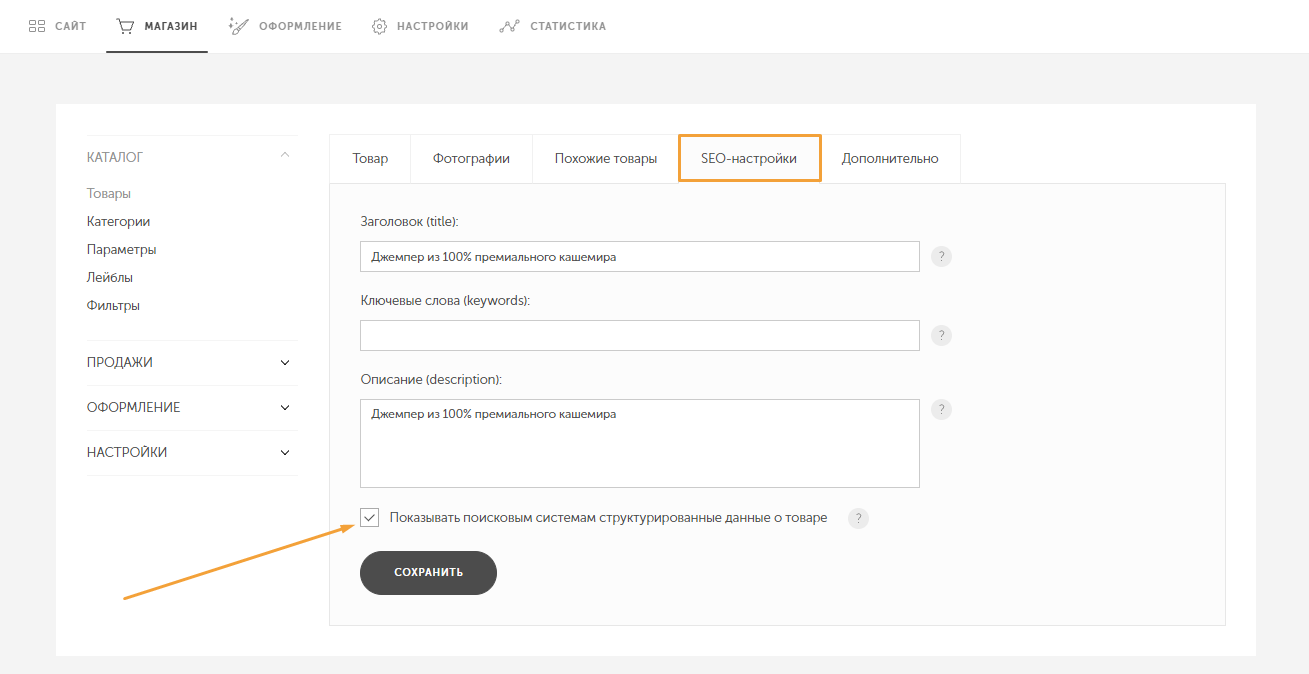Viewport: 1309px width, 674px height.
Task: Open Категории in the catalog sidebar
Action: tap(118, 222)
